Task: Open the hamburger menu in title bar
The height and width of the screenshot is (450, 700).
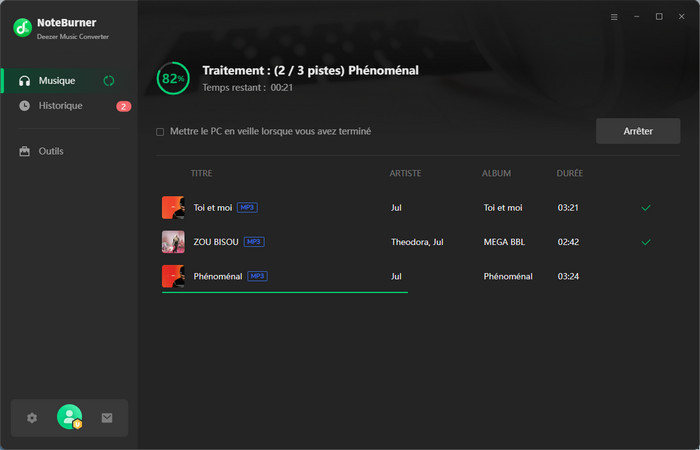Action: 614,17
